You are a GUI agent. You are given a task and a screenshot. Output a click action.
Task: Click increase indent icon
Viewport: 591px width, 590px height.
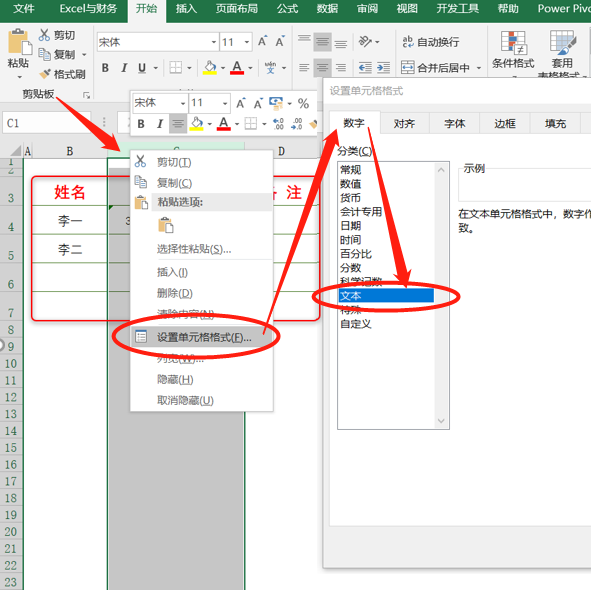coord(383,68)
